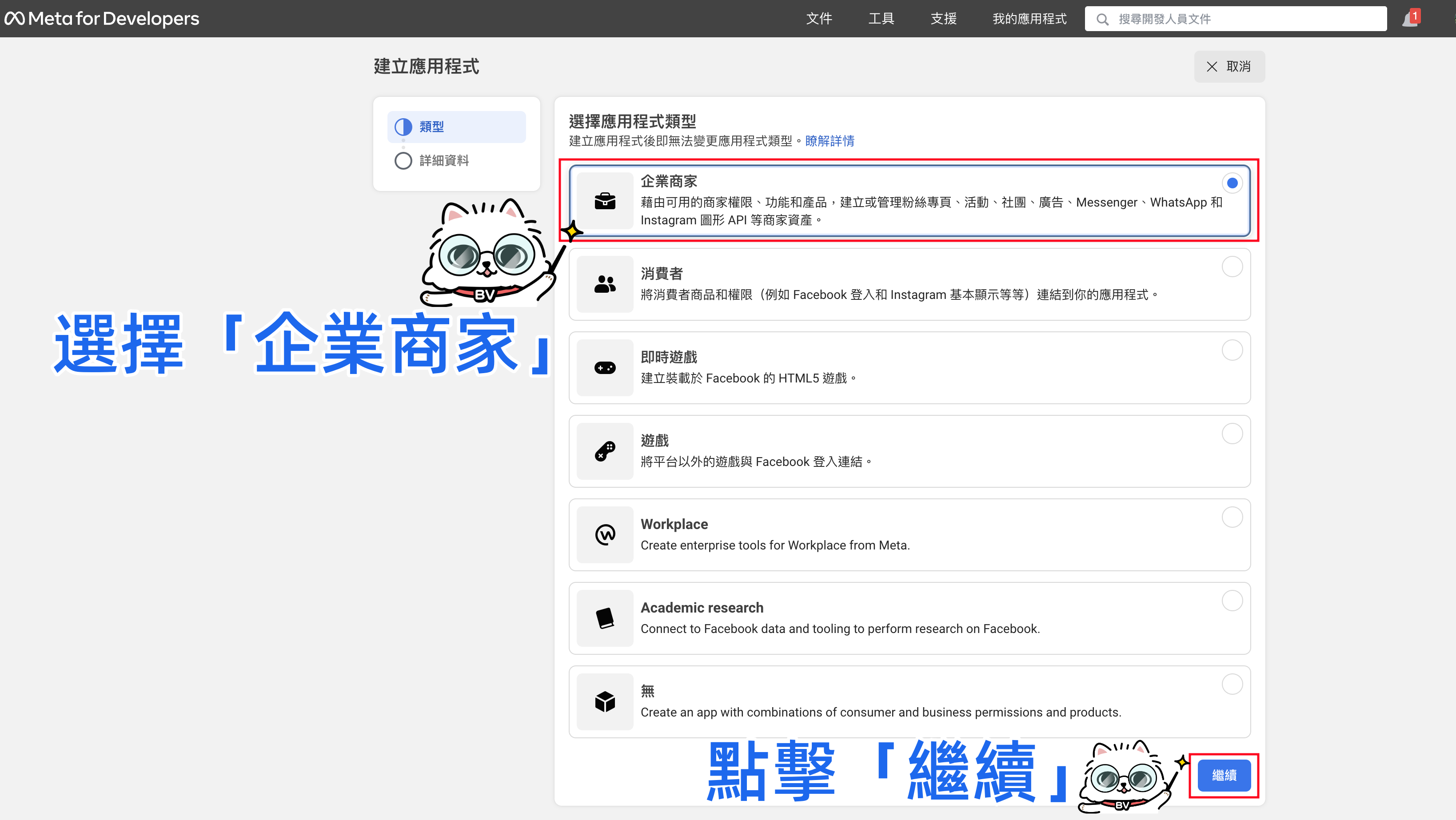
Task: Select the 類型 step in the sidebar
Action: 456,127
